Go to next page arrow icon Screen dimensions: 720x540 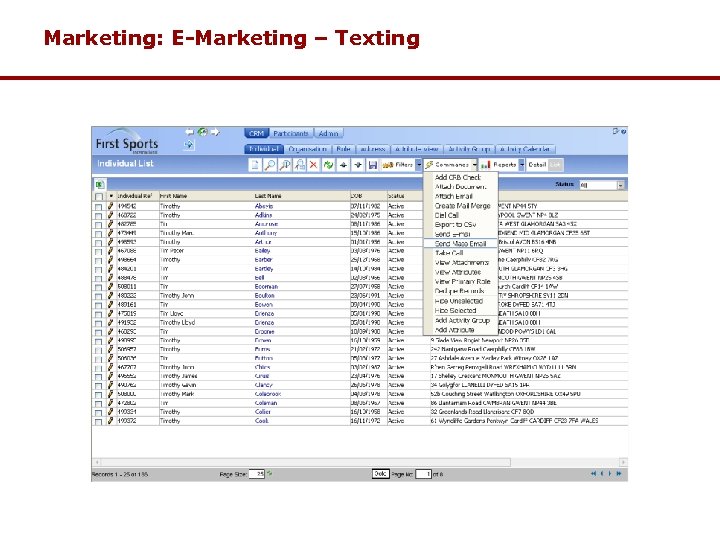point(610,473)
